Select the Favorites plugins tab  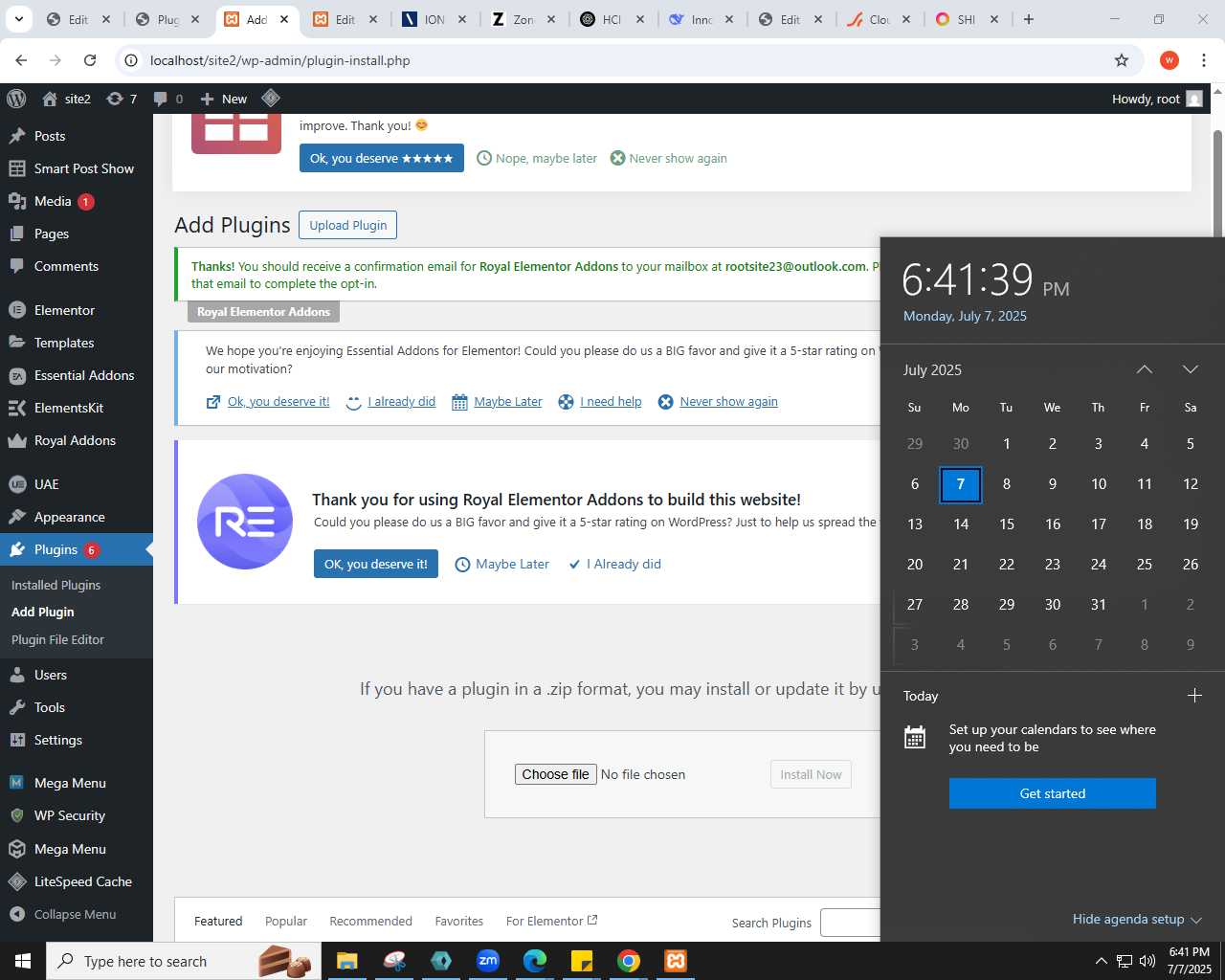[x=459, y=921]
